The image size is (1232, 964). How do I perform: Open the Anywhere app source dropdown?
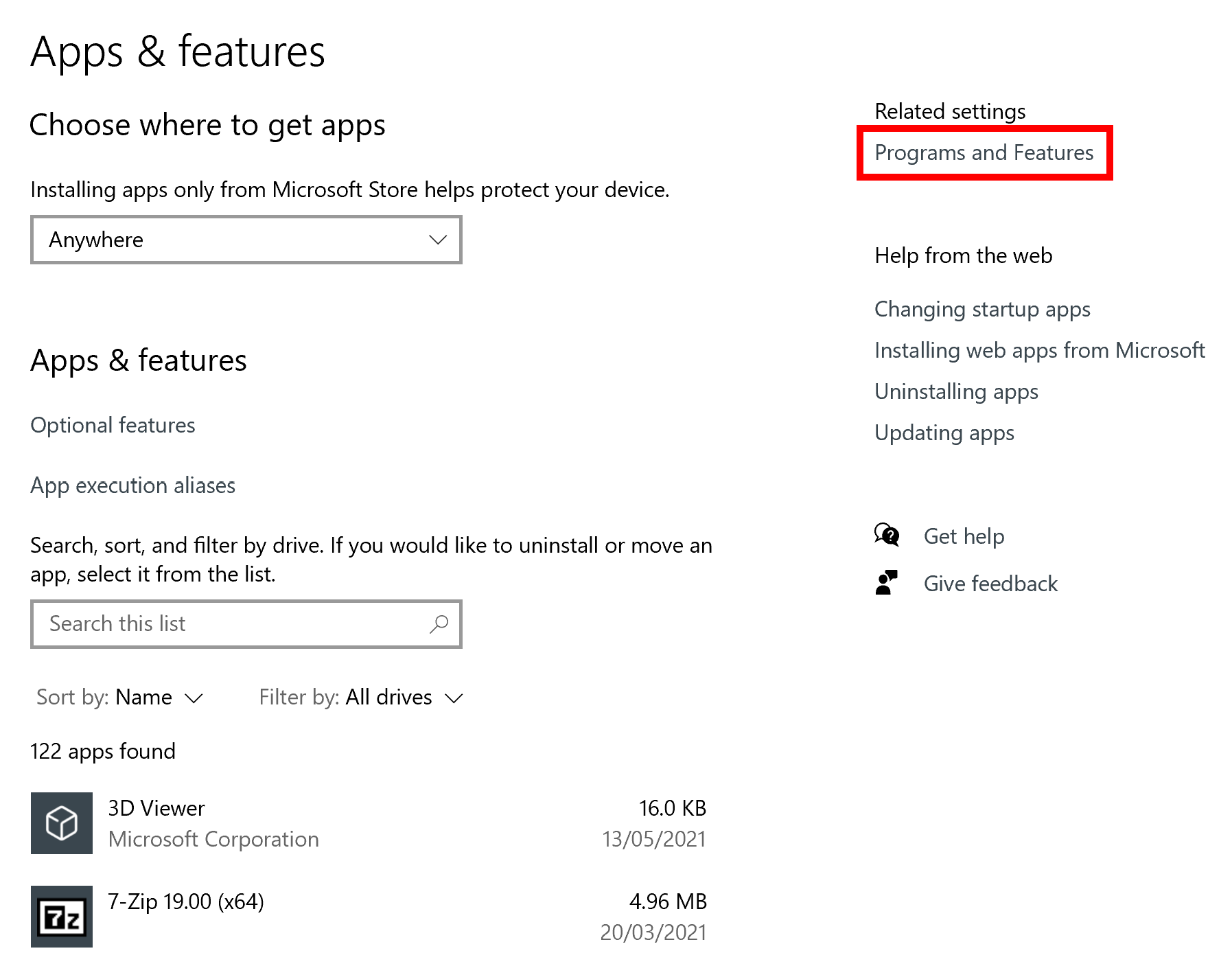pyautogui.click(x=246, y=240)
